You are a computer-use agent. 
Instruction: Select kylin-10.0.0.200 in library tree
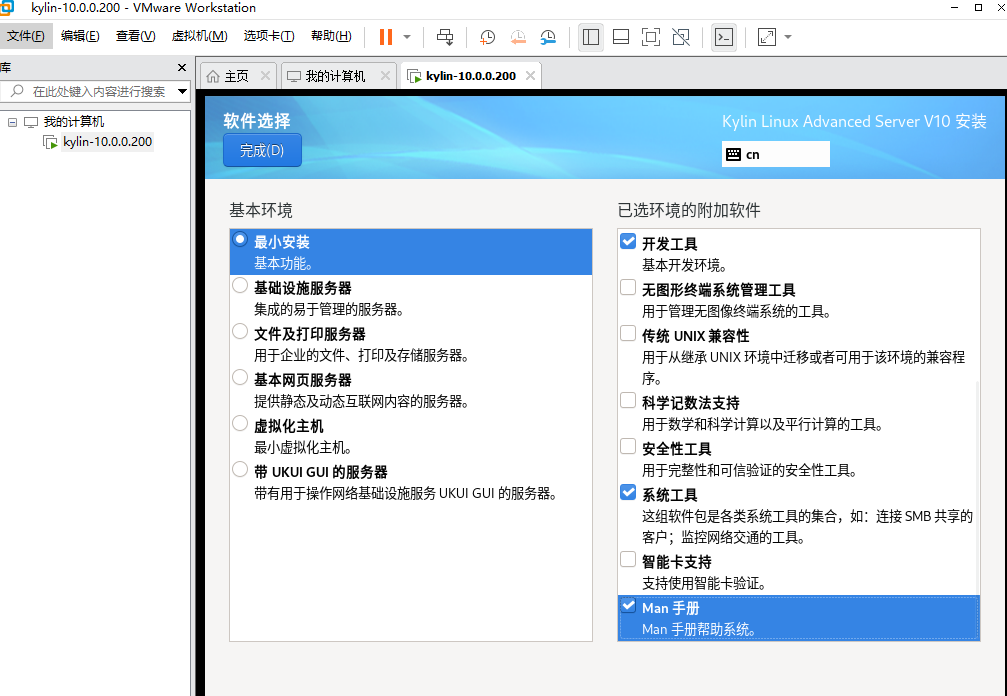tap(107, 141)
